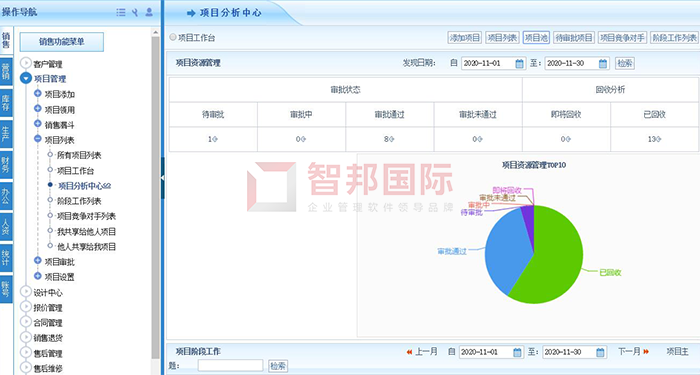Select the 项目工作台 radio button
The height and width of the screenshot is (375, 700).
(173, 38)
